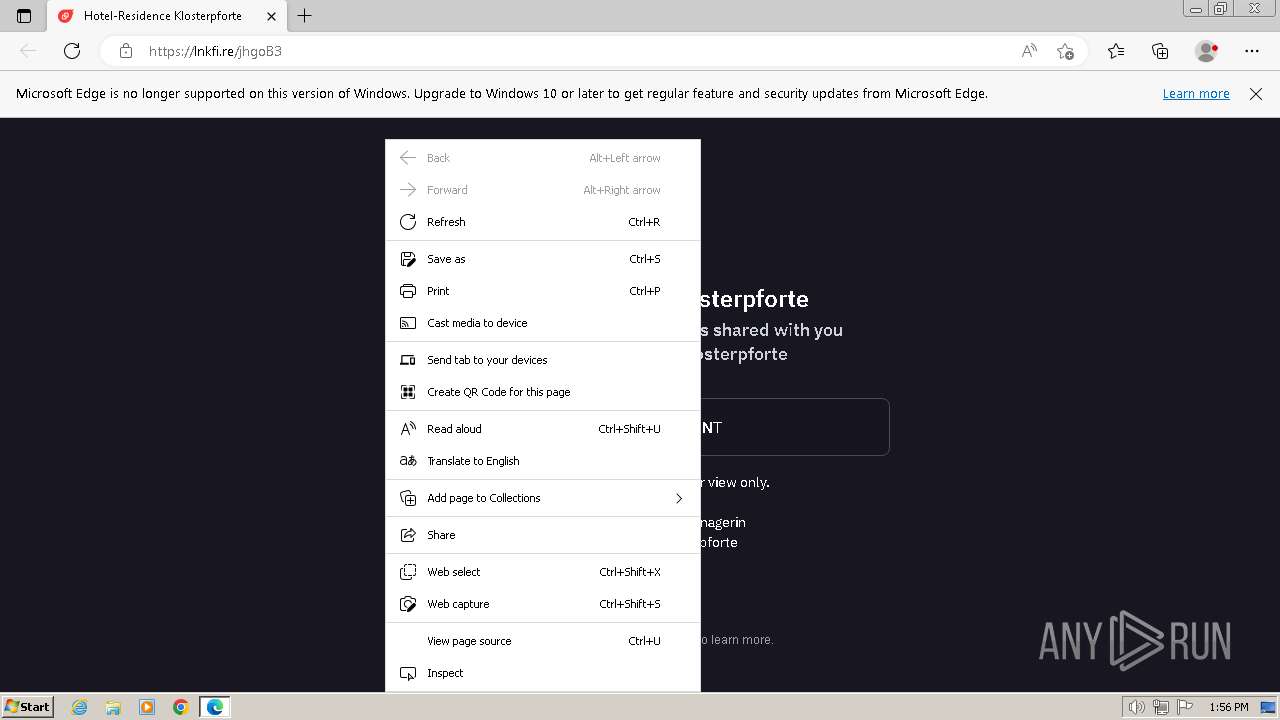Click the Cast media icon
The width and height of the screenshot is (1280, 720).
click(408, 323)
